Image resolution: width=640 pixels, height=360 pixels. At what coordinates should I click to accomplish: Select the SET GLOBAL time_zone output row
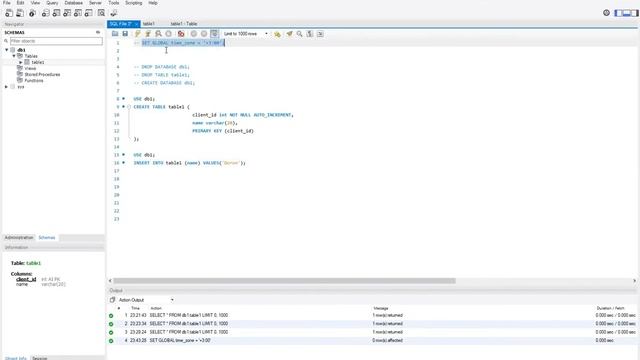tap(372, 340)
